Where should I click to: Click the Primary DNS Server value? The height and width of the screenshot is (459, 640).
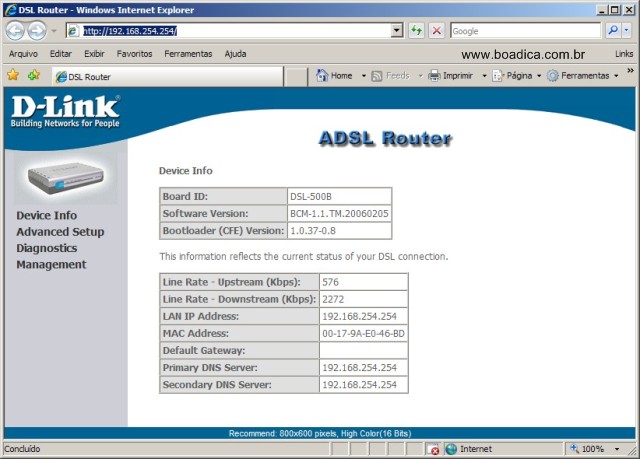(x=359, y=368)
